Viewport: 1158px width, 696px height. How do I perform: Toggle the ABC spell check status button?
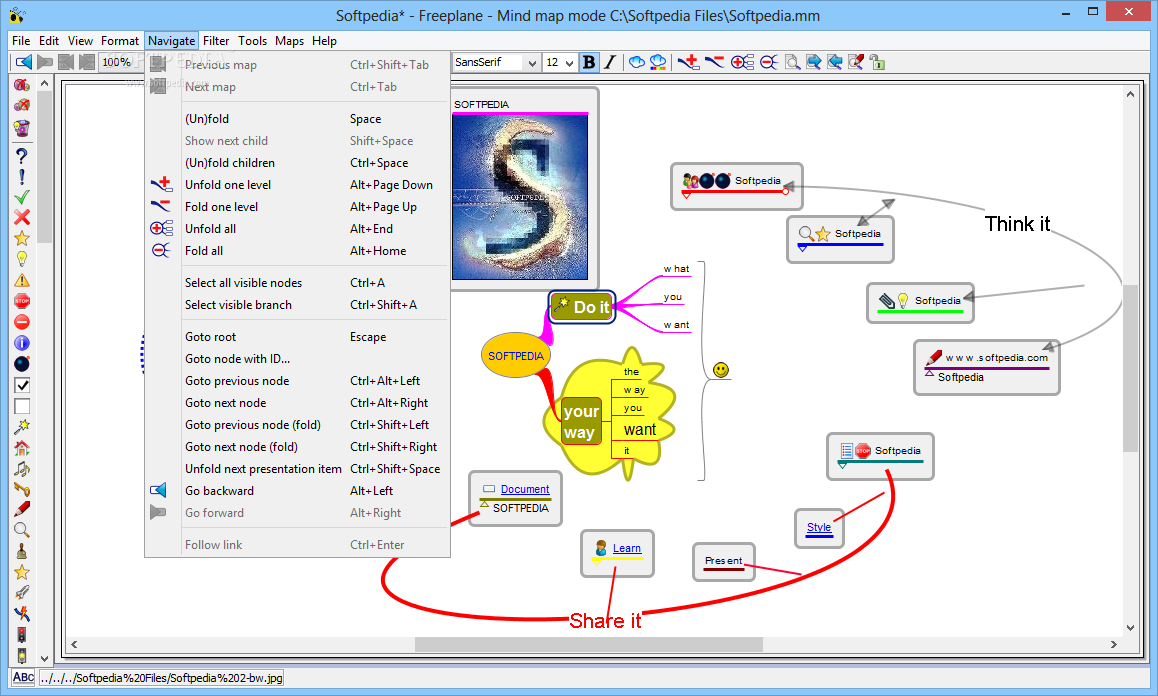tap(23, 678)
